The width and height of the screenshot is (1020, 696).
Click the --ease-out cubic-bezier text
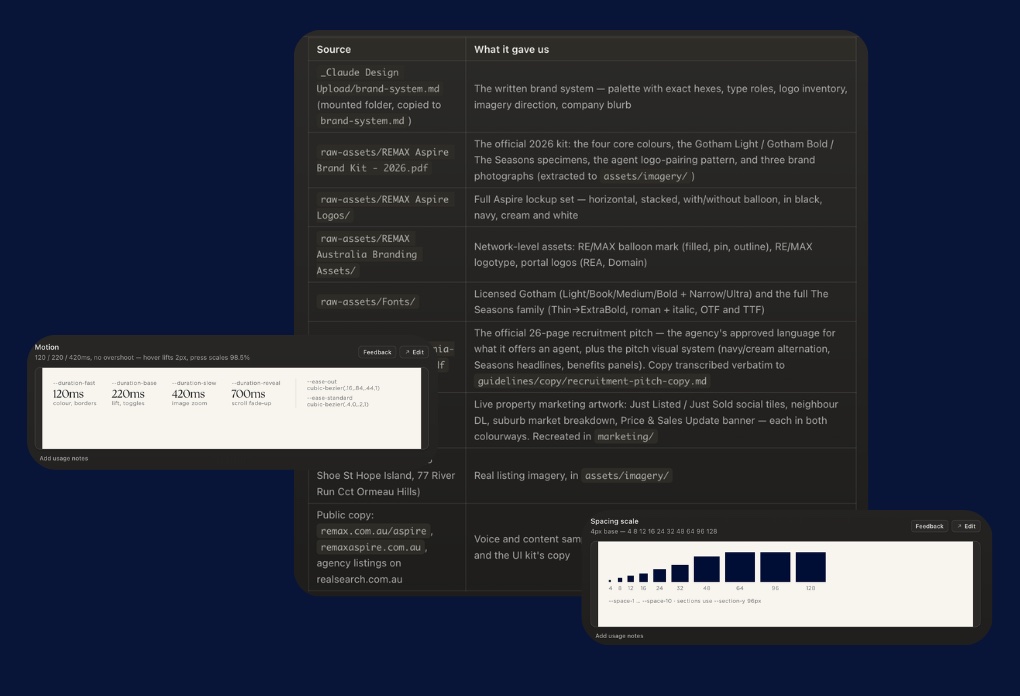point(343,385)
